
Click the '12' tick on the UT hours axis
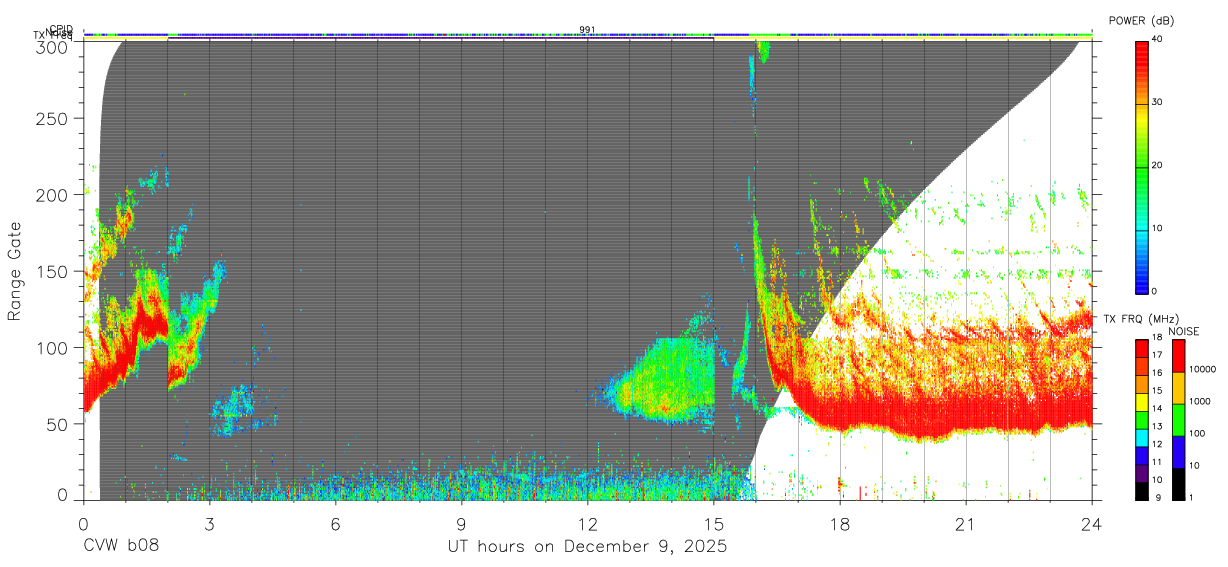pyautogui.click(x=587, y=524)
